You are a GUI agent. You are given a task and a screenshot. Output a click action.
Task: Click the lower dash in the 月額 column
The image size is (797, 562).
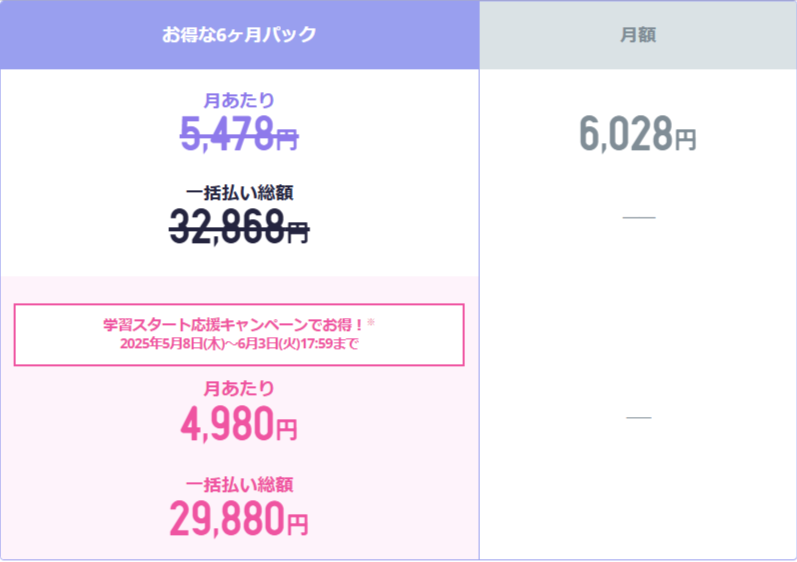639,418
